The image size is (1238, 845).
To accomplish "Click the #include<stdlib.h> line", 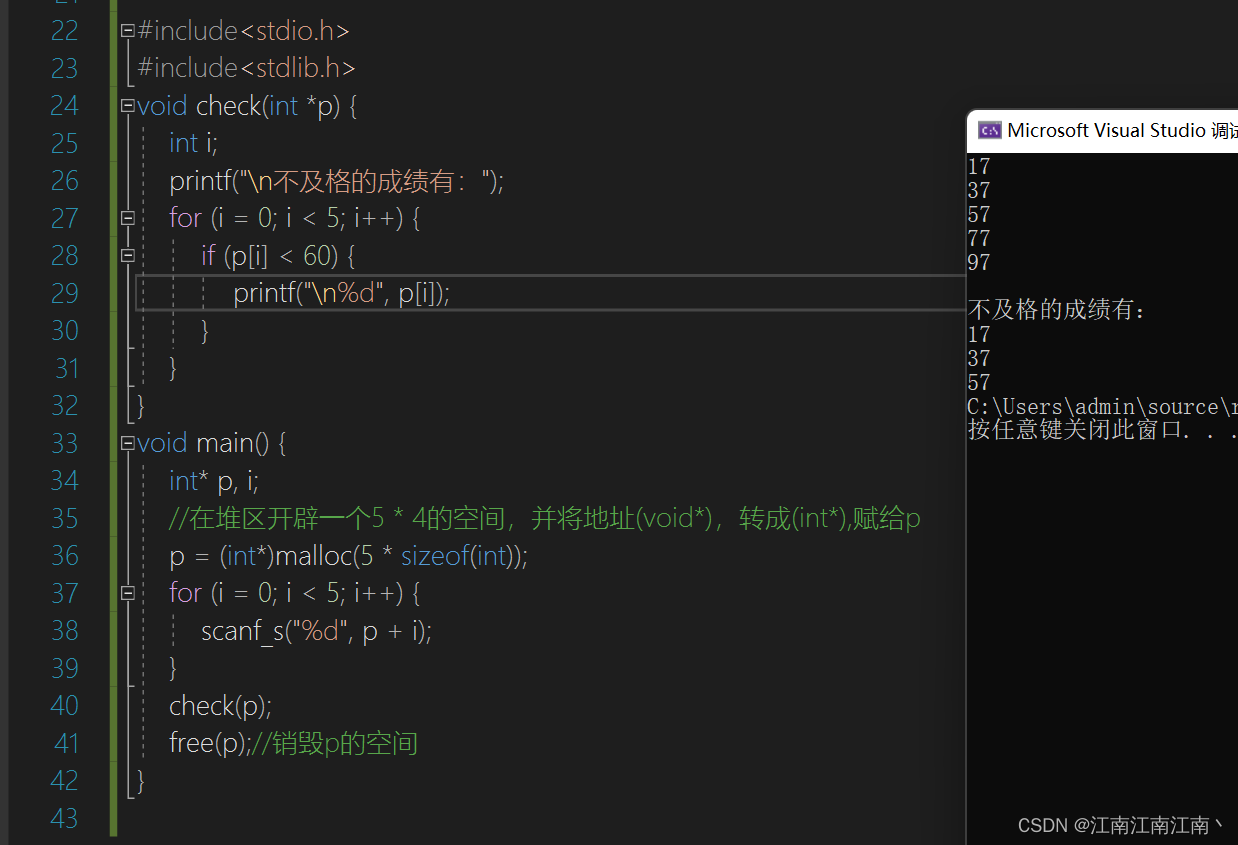I will (247, 68).
